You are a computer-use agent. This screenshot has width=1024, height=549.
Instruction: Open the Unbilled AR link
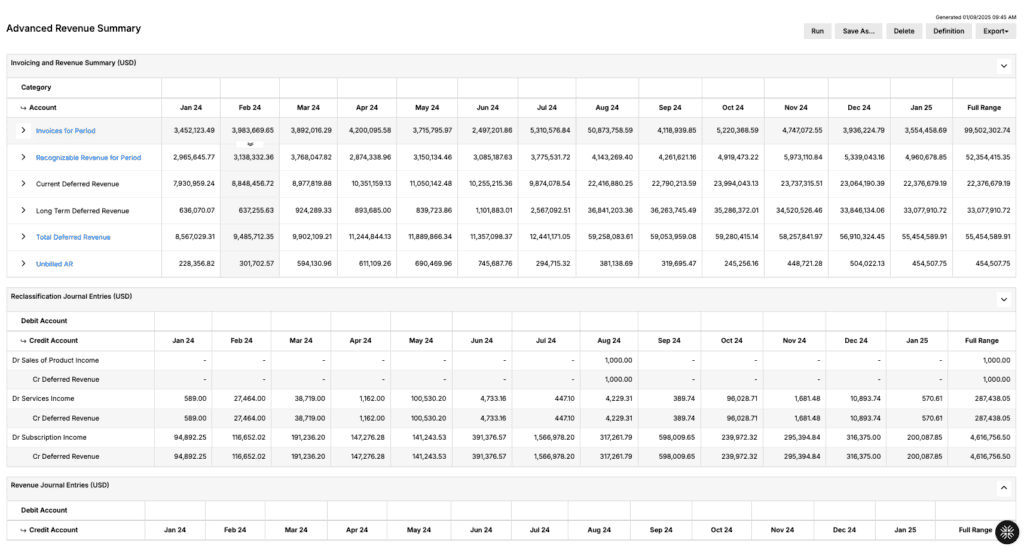pyautogui.click(x=54, y=264)
